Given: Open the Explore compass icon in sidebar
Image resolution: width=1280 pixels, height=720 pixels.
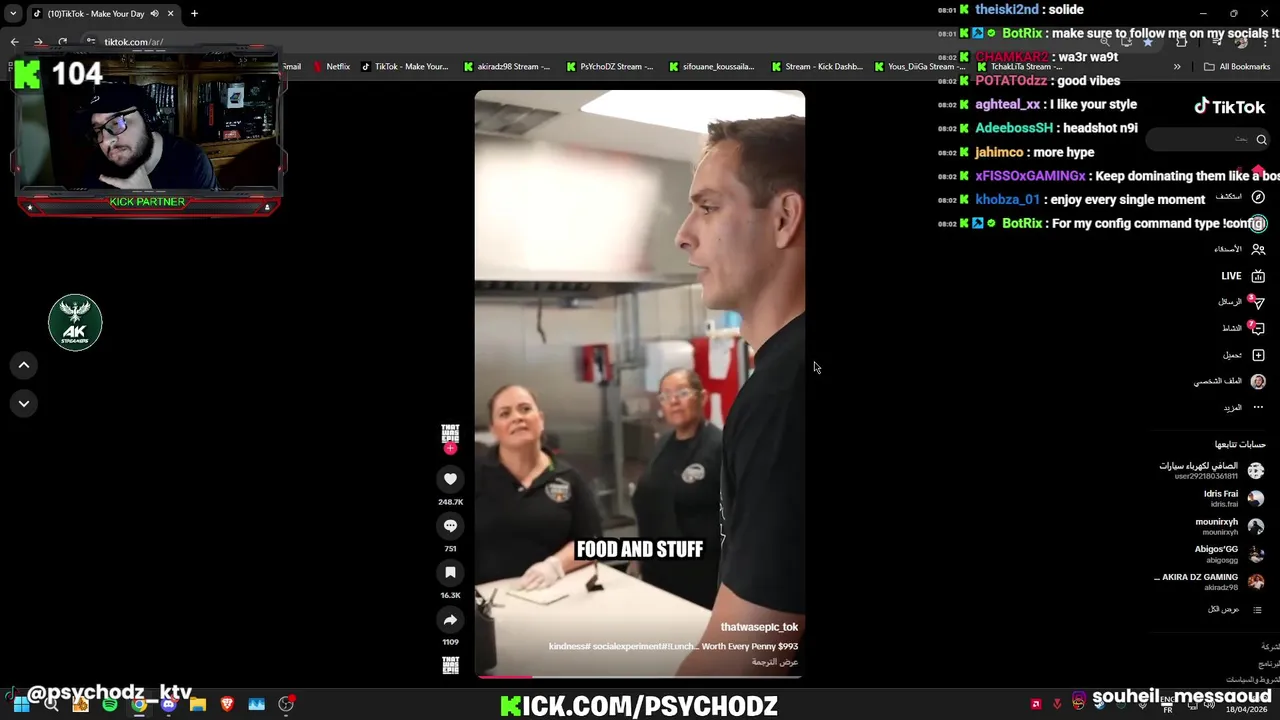Looking at the screenshot, I should click(x=1258, y=197).
